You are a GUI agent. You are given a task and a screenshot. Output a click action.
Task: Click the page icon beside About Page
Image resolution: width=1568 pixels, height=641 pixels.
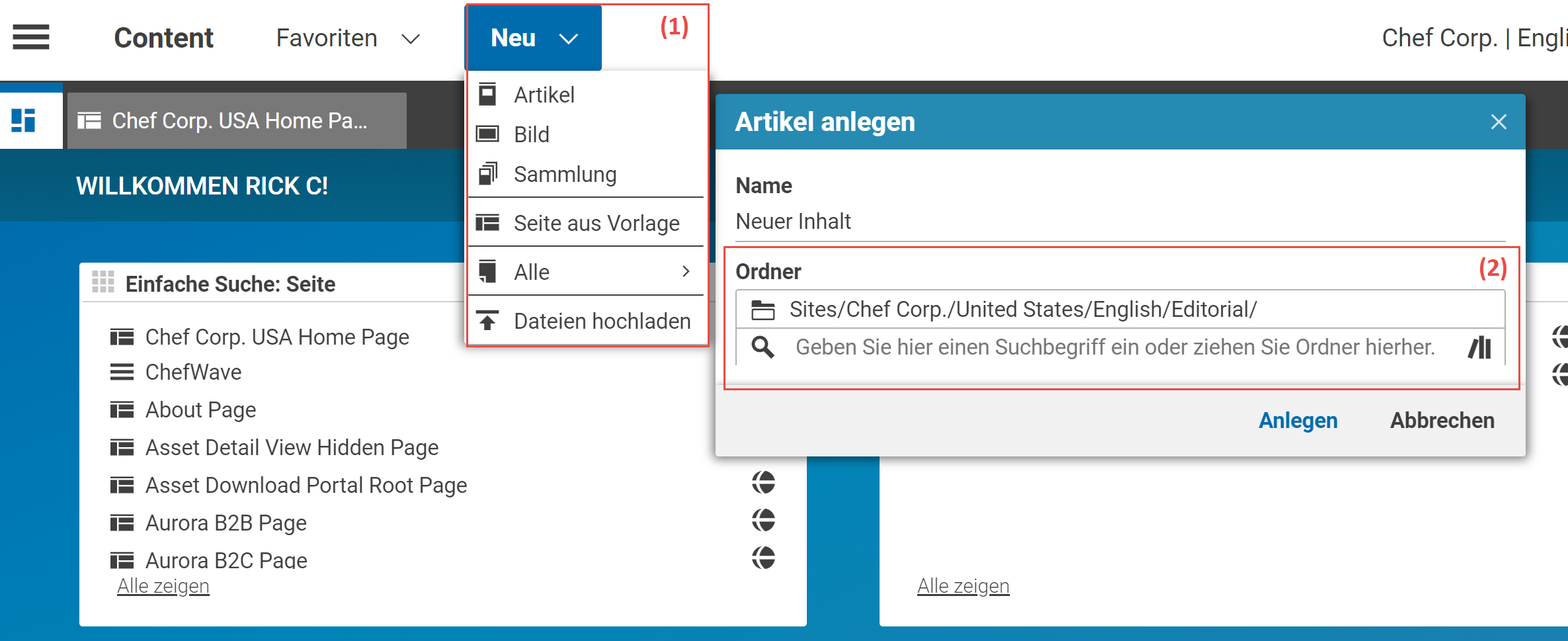(122, 409)
